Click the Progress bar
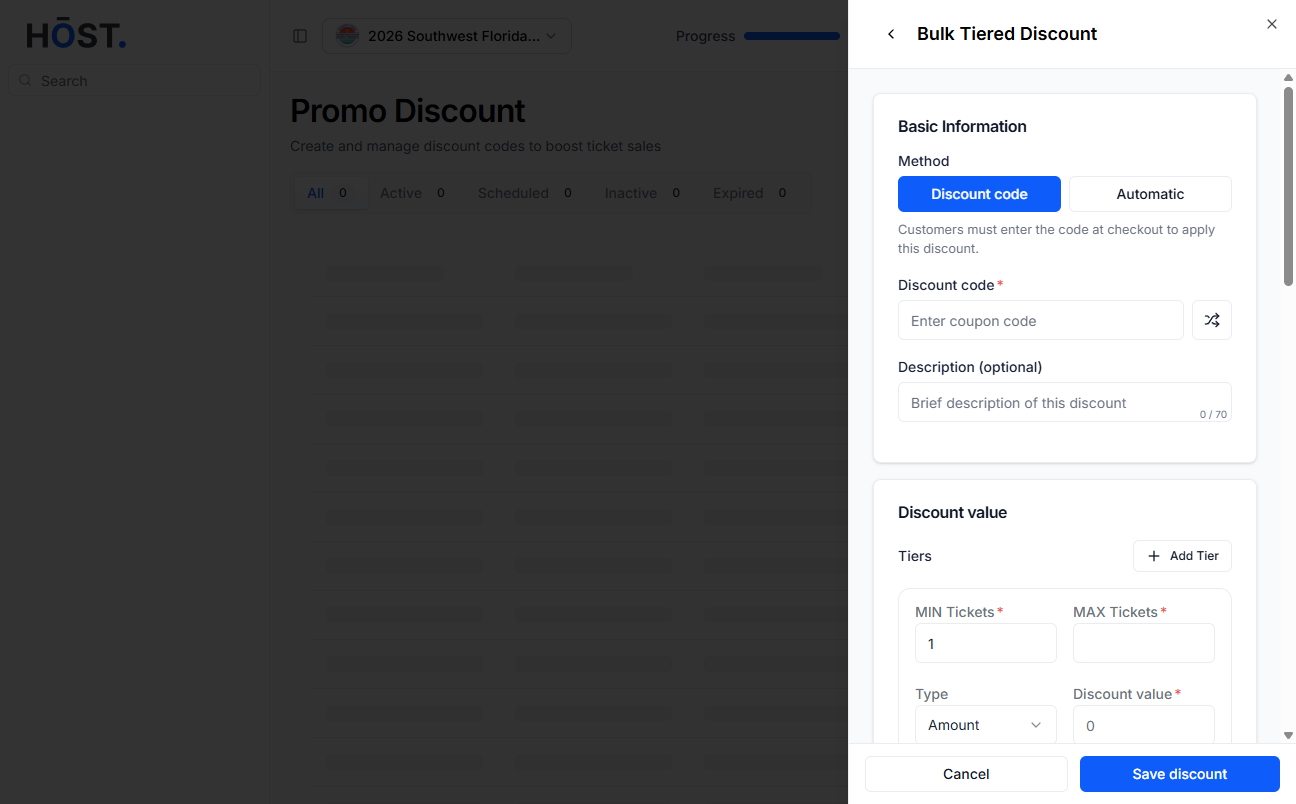Image resolution: width=1296 pixels, height=804 pixels. click(x=792, y=36)
